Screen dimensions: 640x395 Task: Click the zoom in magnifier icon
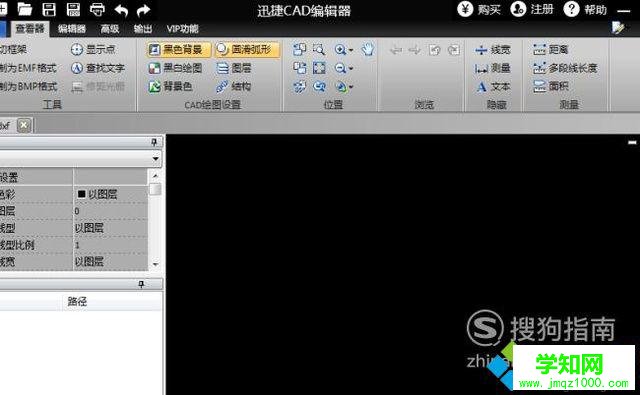coord(340,49)
